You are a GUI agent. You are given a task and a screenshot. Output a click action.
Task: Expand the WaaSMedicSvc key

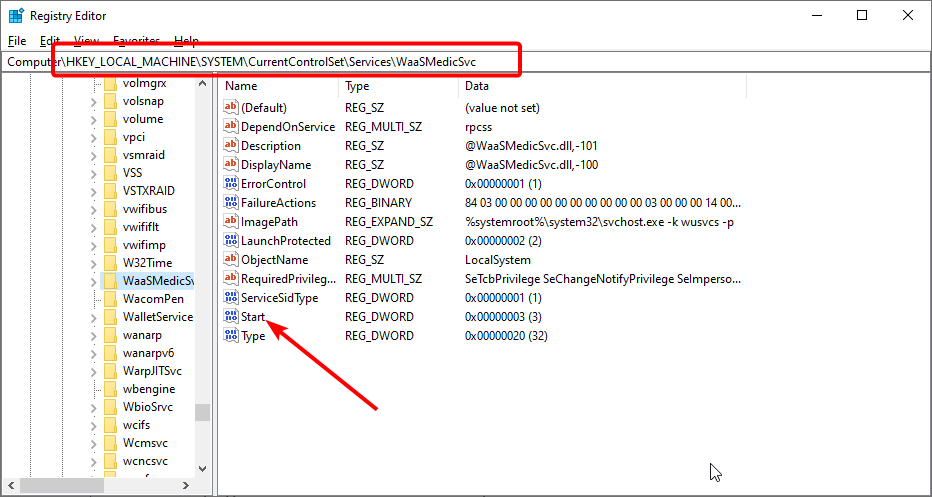coord(93,281)
